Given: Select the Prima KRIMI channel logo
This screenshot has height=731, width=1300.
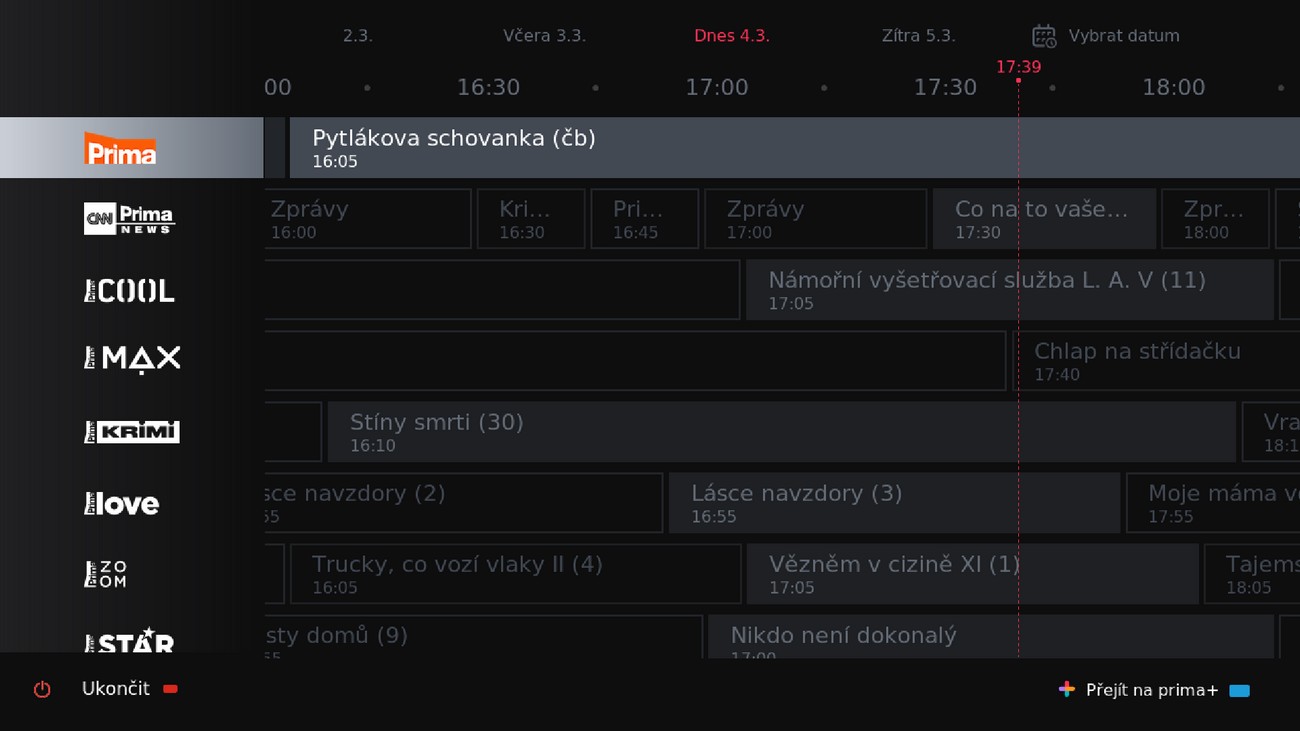Looking at the screenshot, I should pyautogui.click(x=132, y=432).
